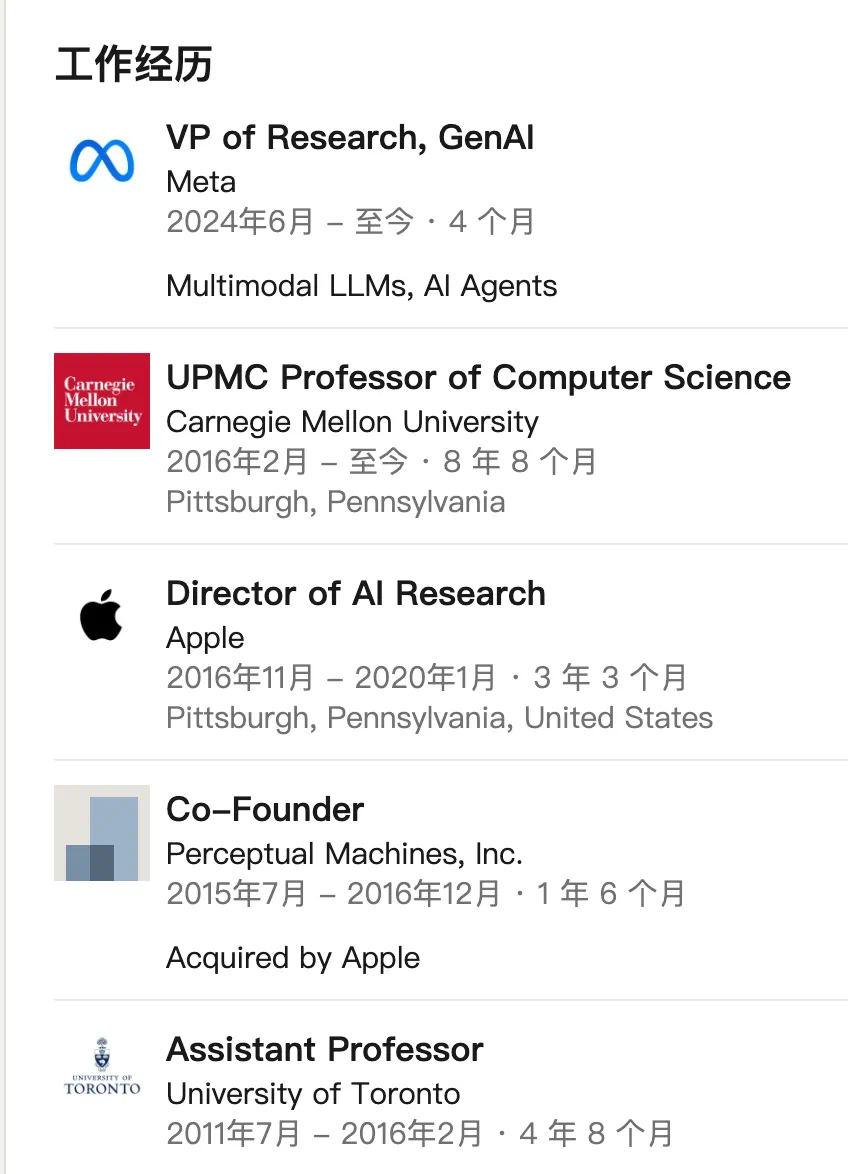848x1174 pixels.
Task: Select the Assistant Professor job title
Action: click(x=325, y=1050)
